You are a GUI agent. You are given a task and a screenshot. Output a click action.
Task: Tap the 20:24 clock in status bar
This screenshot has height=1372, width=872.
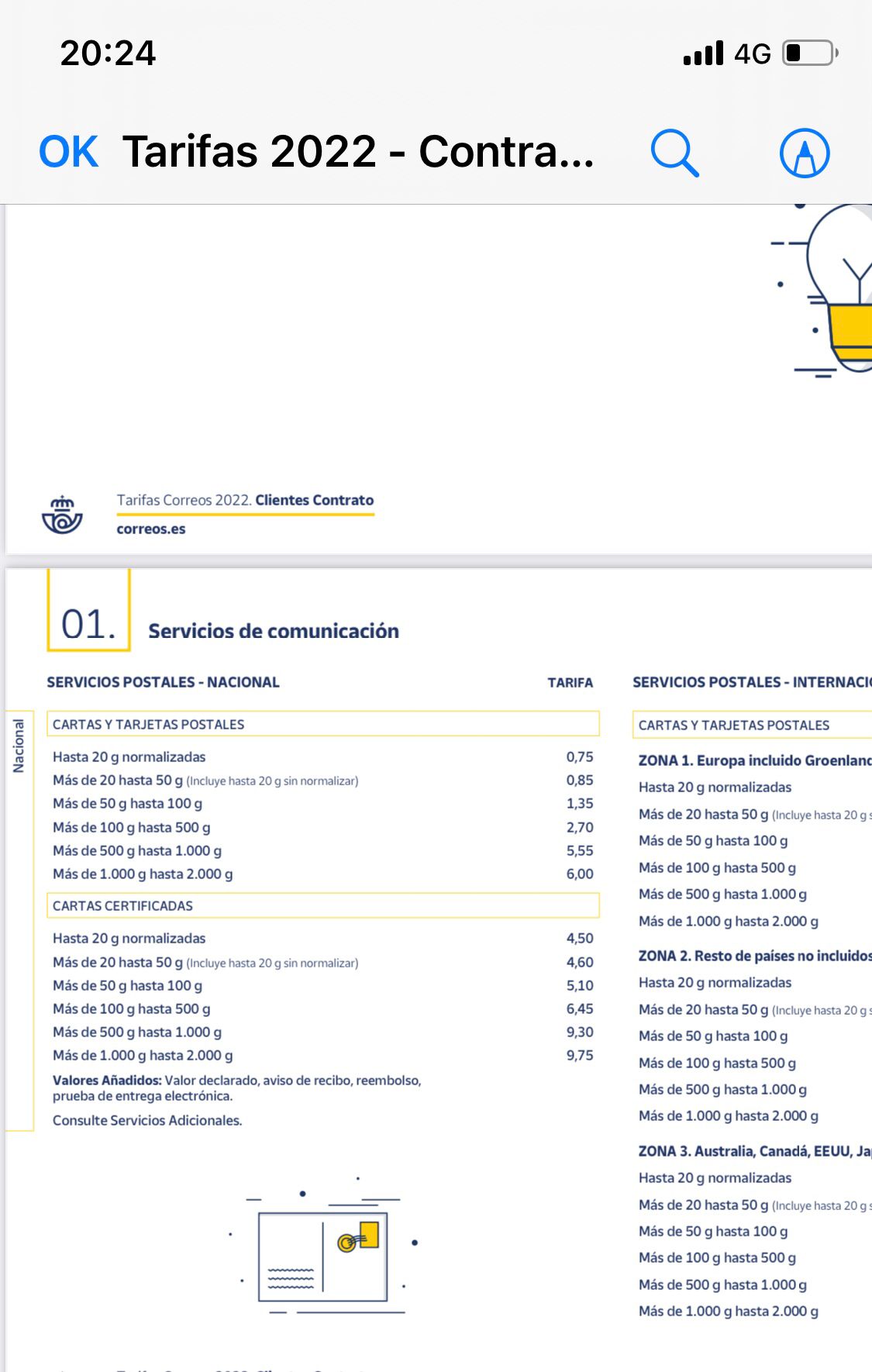[x=109, y=53]
